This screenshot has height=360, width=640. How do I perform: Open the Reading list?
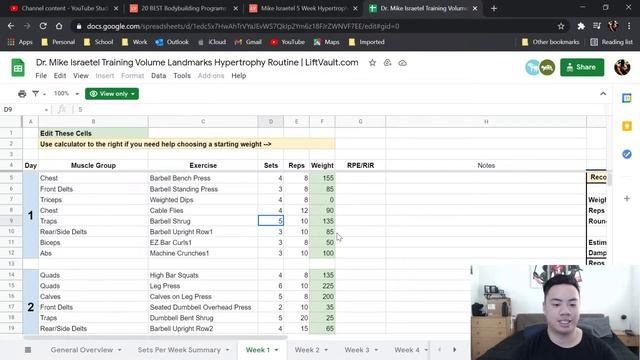pyautogui.click(x=611, y=42)
